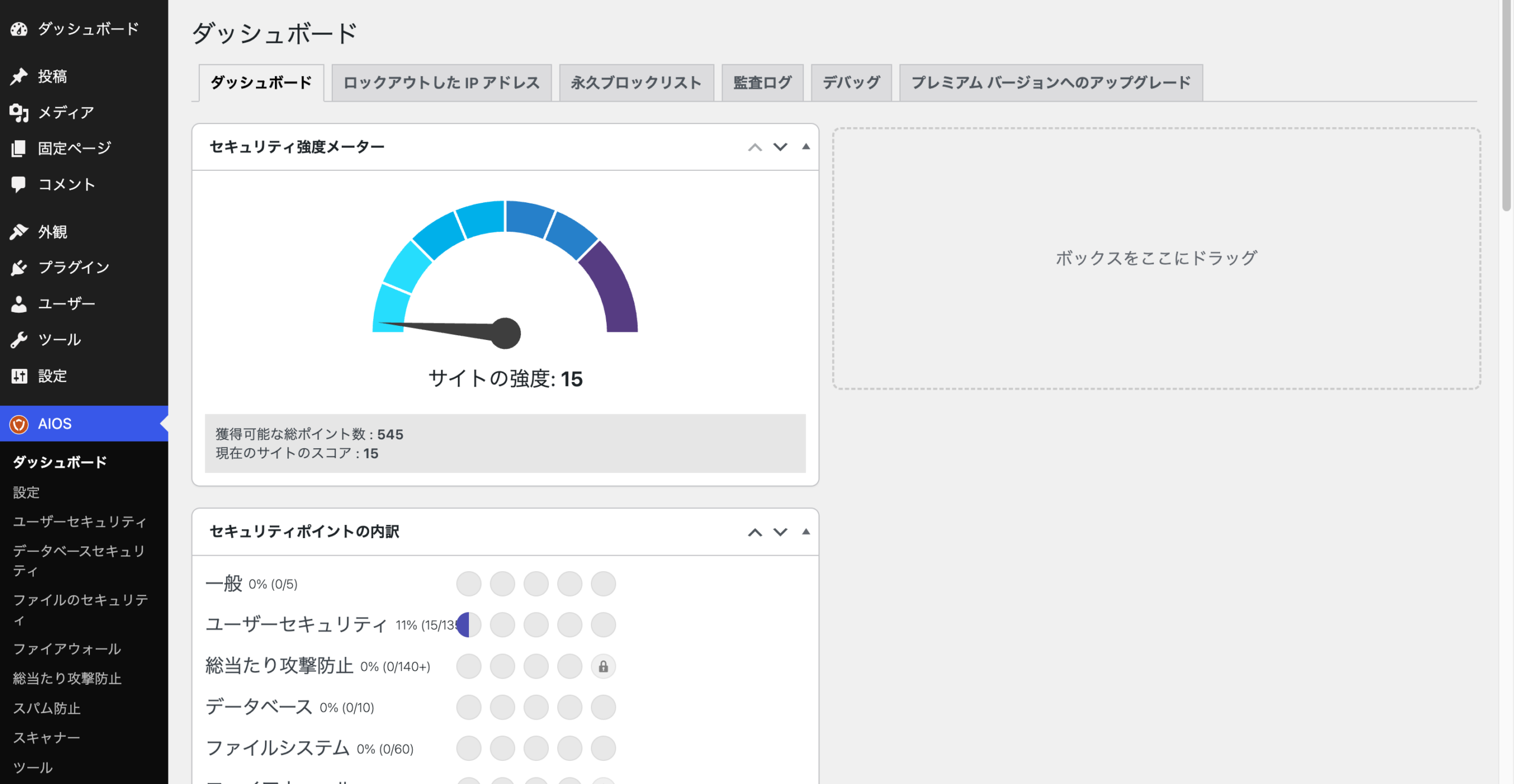The image size is (1514, 784).
Task: Collapse the セキュリティ強度メーター panel
Action: (805, 147)
